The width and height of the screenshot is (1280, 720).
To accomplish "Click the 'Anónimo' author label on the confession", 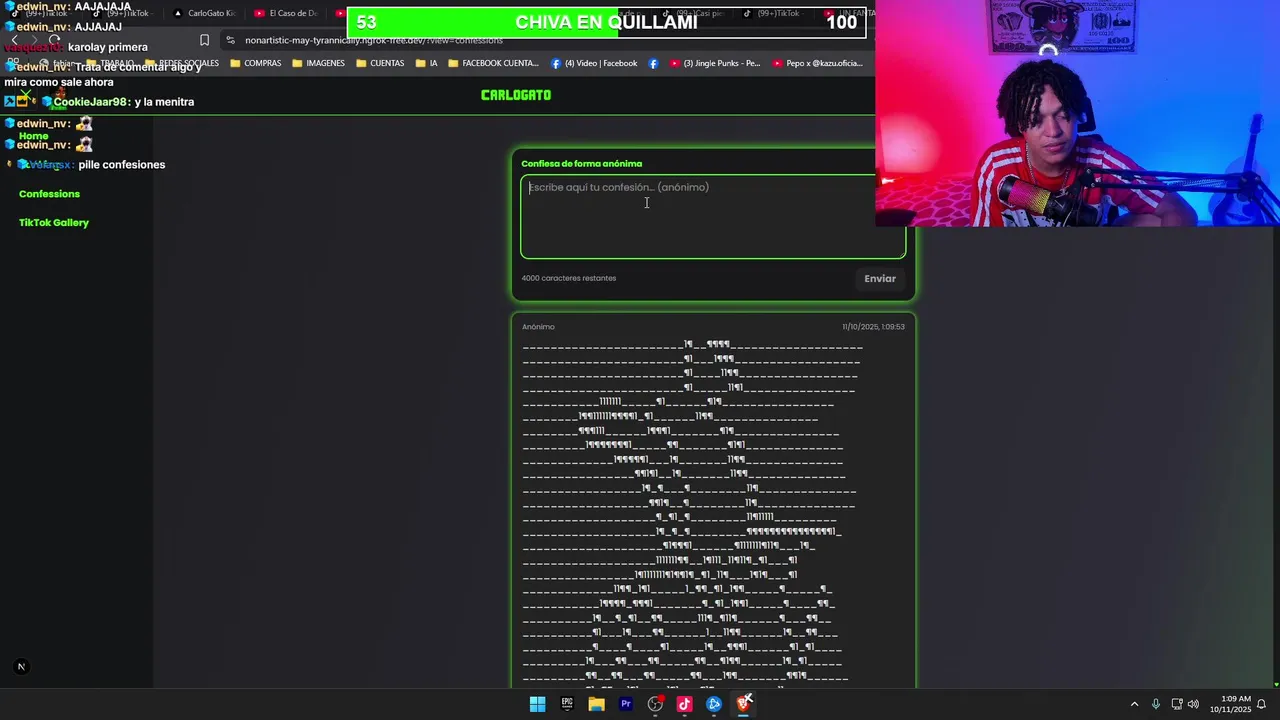I will click(x=538, y=327).
